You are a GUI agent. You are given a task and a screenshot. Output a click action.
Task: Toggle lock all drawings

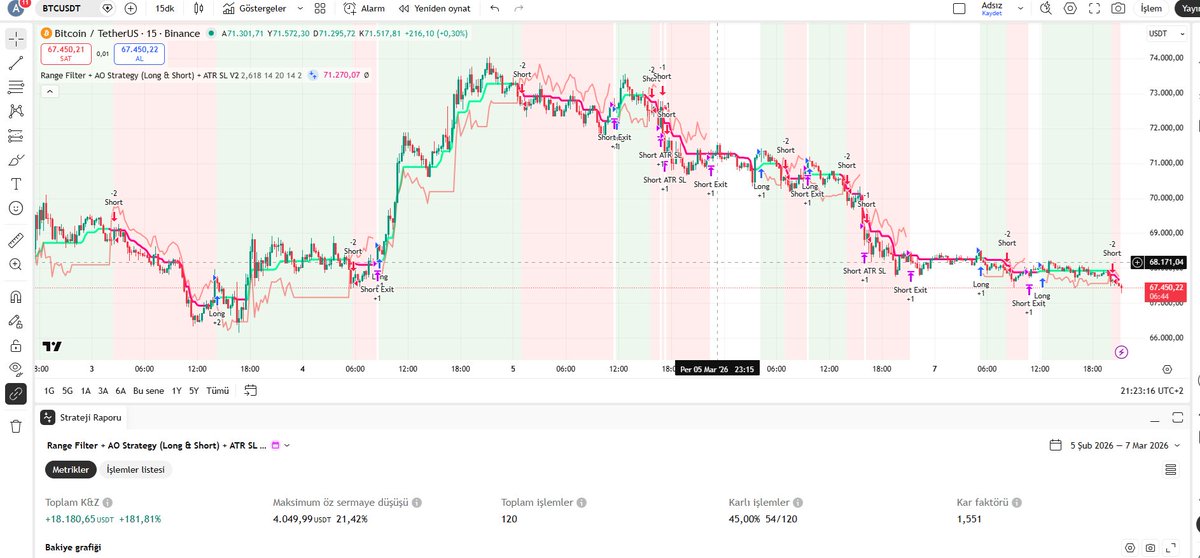15,345
